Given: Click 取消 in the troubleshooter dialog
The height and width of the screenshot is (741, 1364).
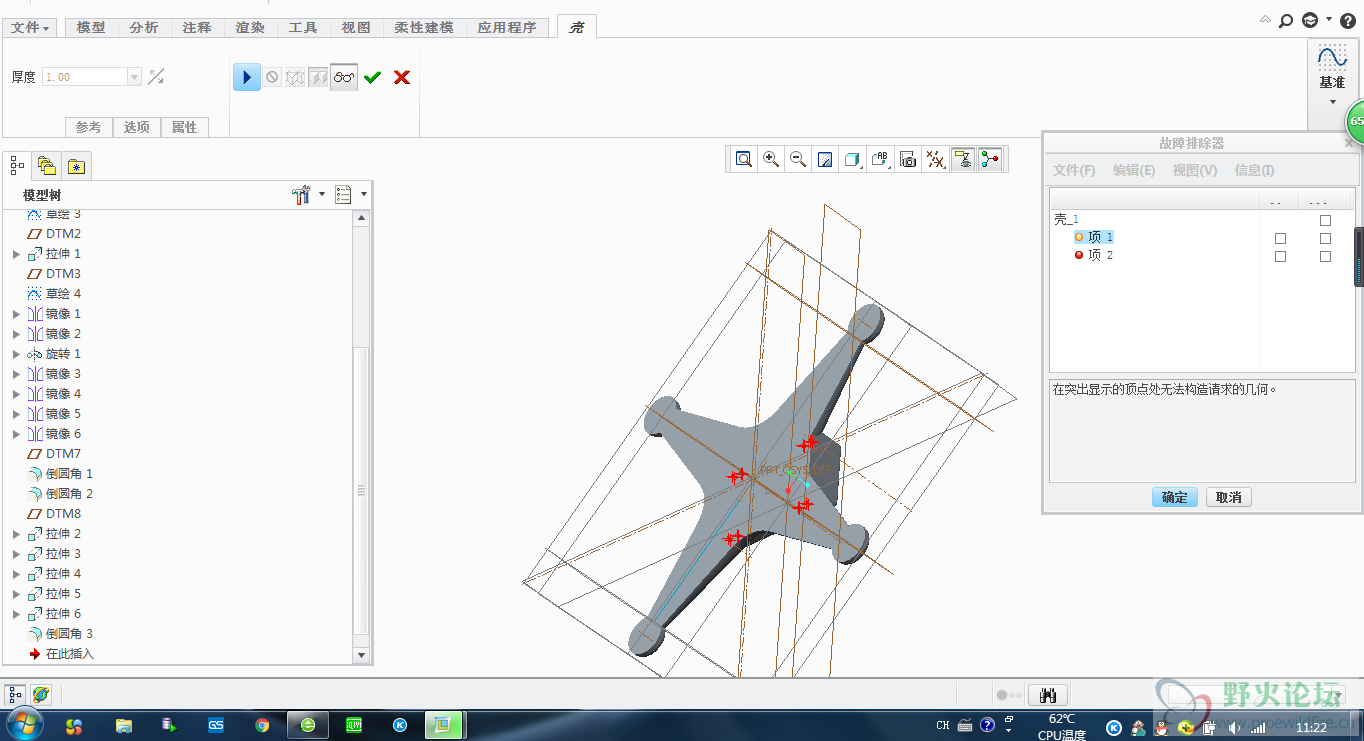Looking at the screenshot, I should [1228, 497].
